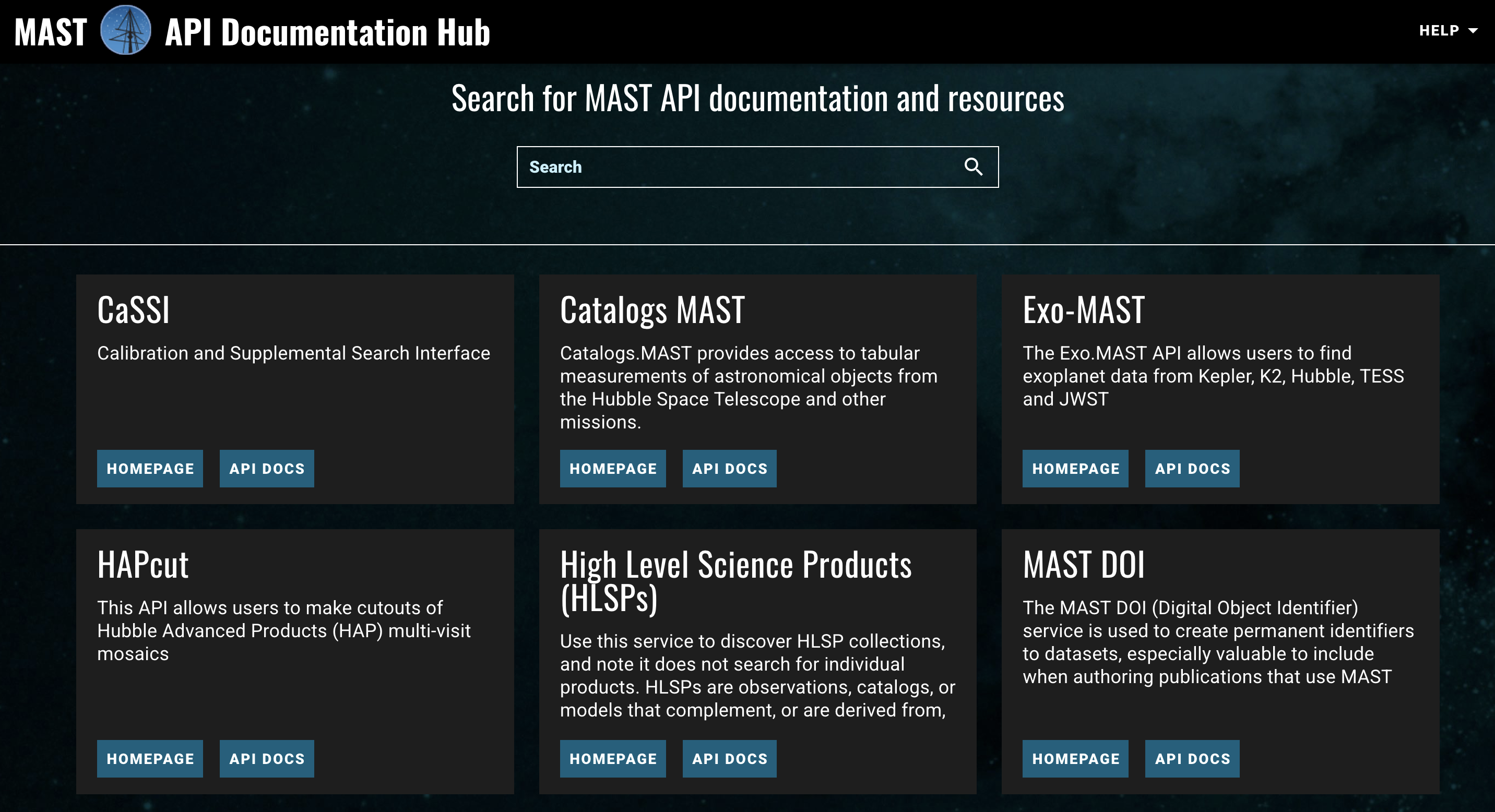Viewport: 1495px width, 812px height.
Task: Open Exo-MAST API DOCS button
Action: coord(1192,469)
